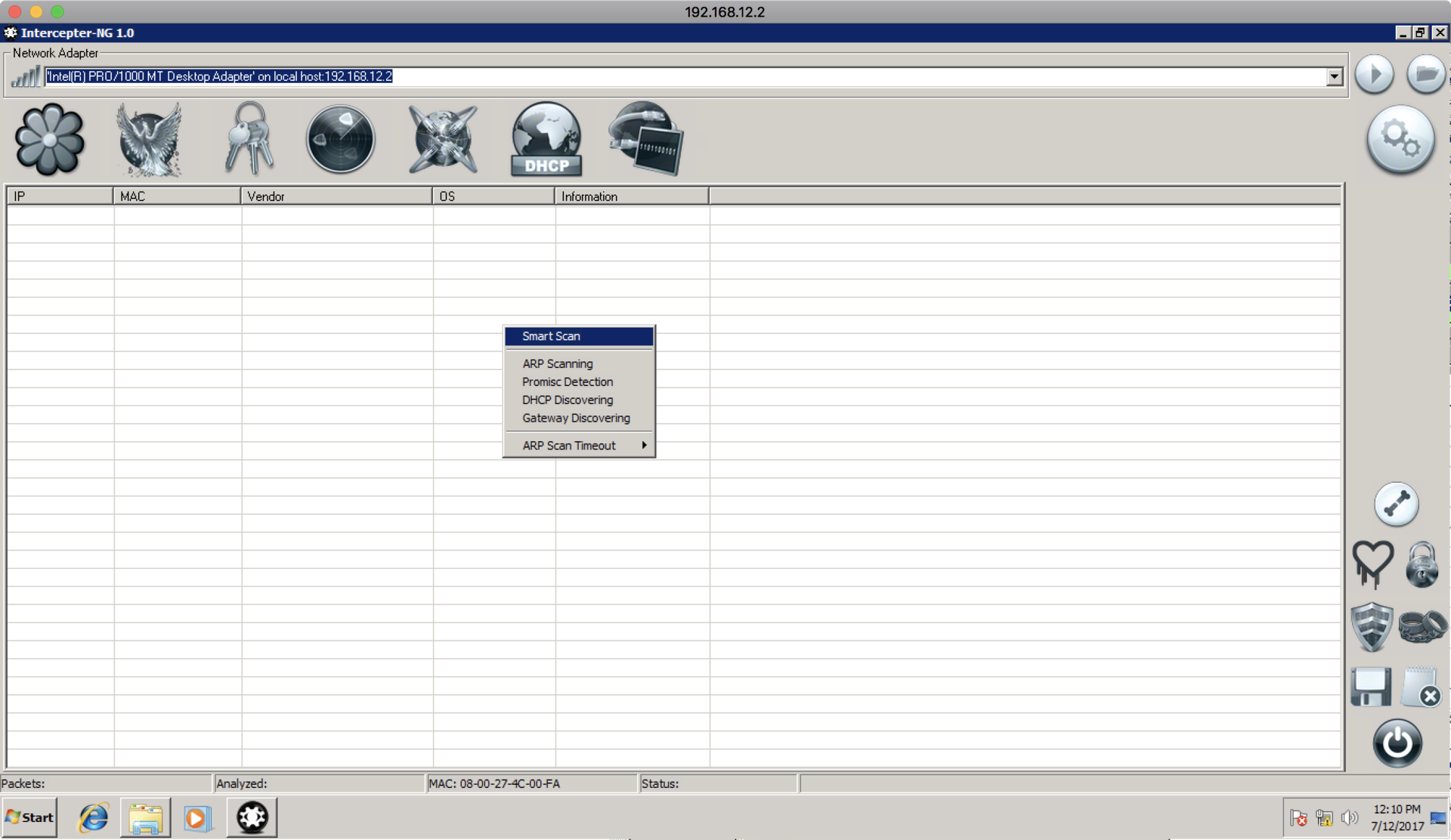Switch to the Scan mode radar icon
1451x840 pixels.
point(341,140)
